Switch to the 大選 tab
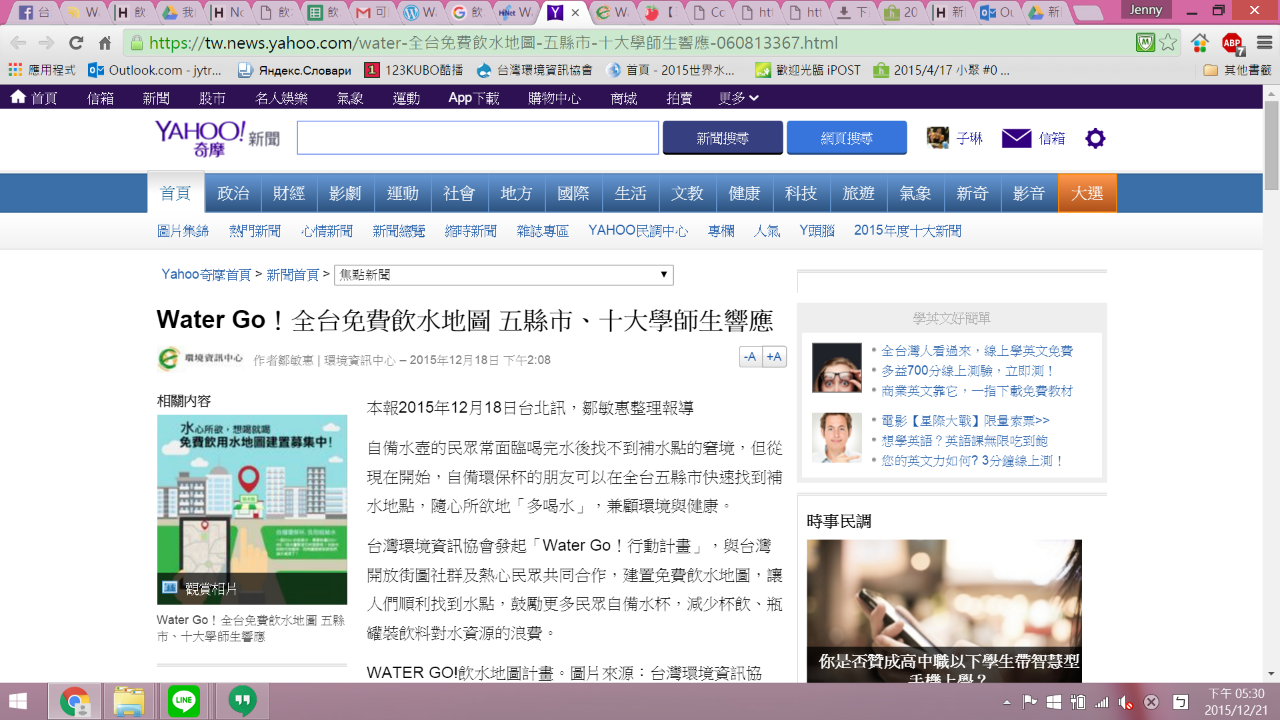Image resolution: width=1280 pixels, height=720 pixels. (1087, 194)
